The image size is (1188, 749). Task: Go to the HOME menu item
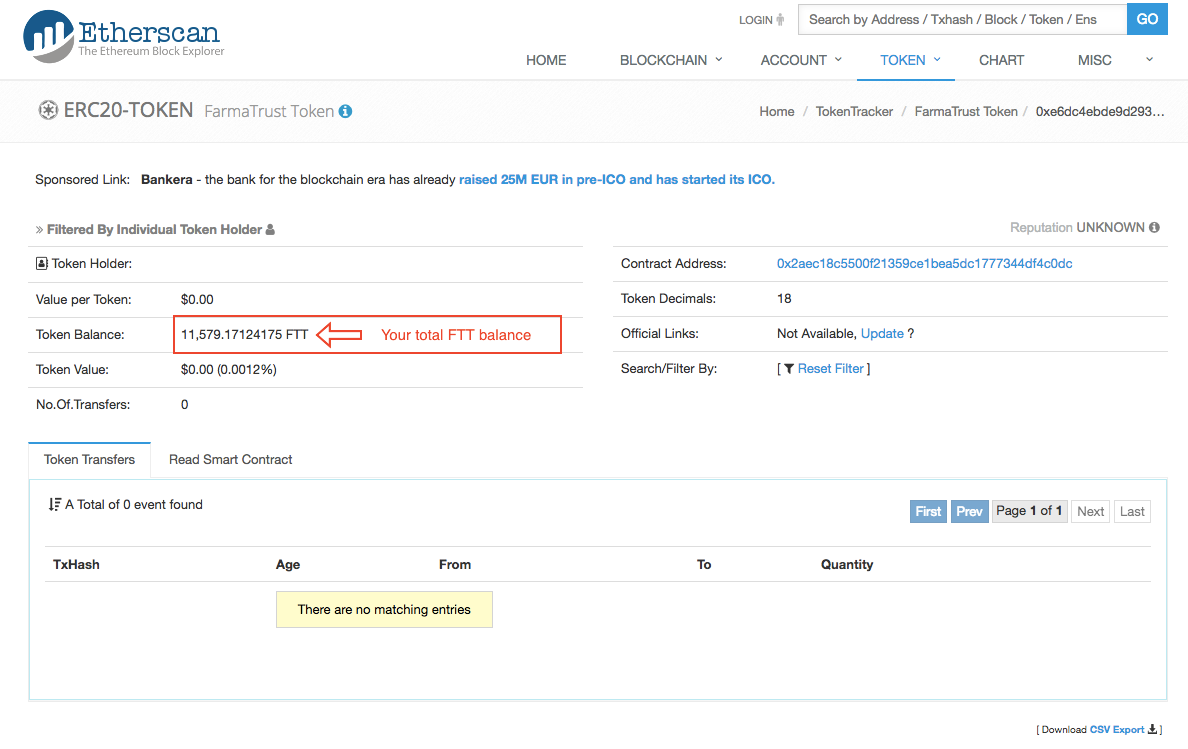[546, 60]
